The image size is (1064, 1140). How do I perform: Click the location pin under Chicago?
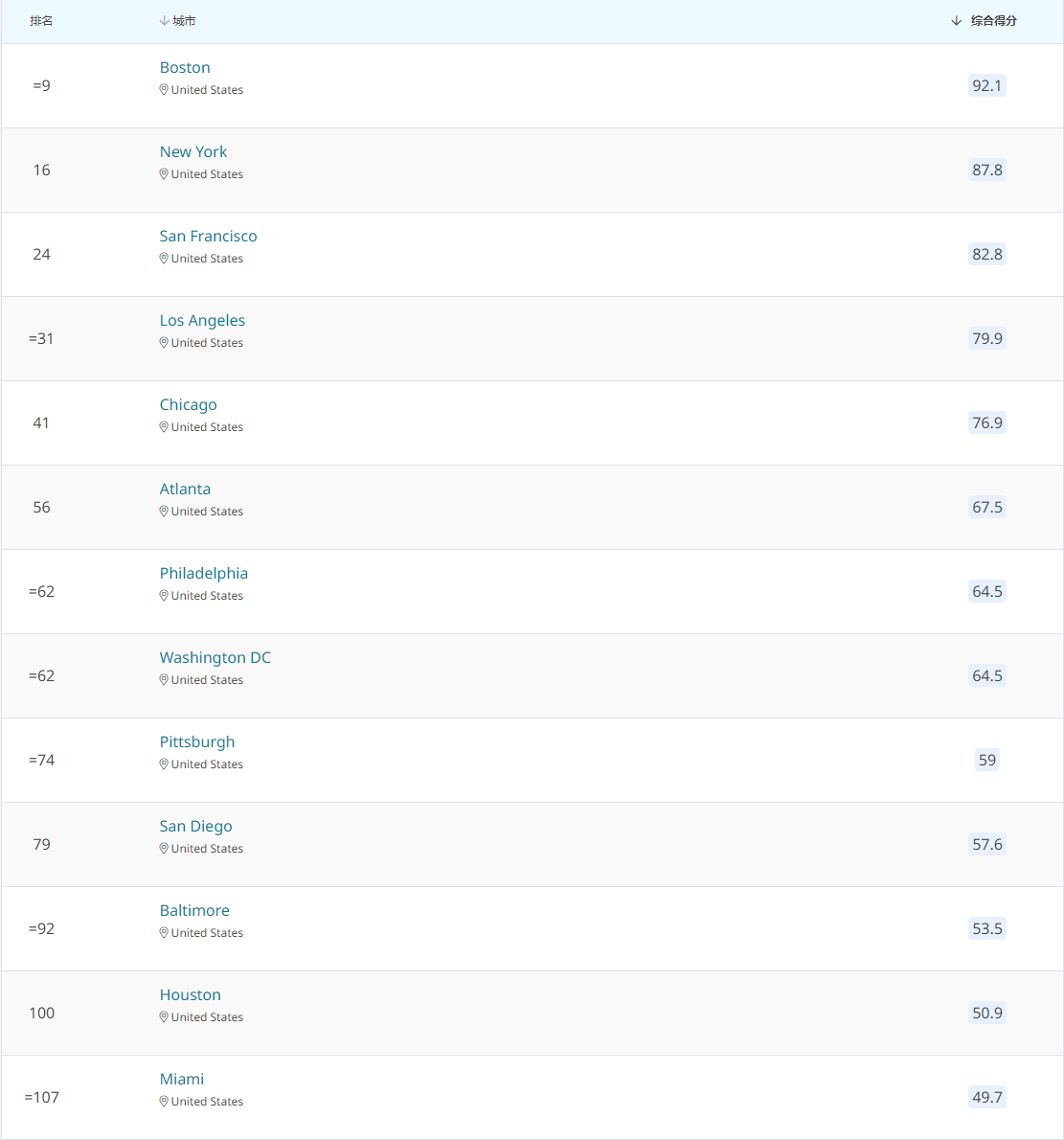[164, 427]
